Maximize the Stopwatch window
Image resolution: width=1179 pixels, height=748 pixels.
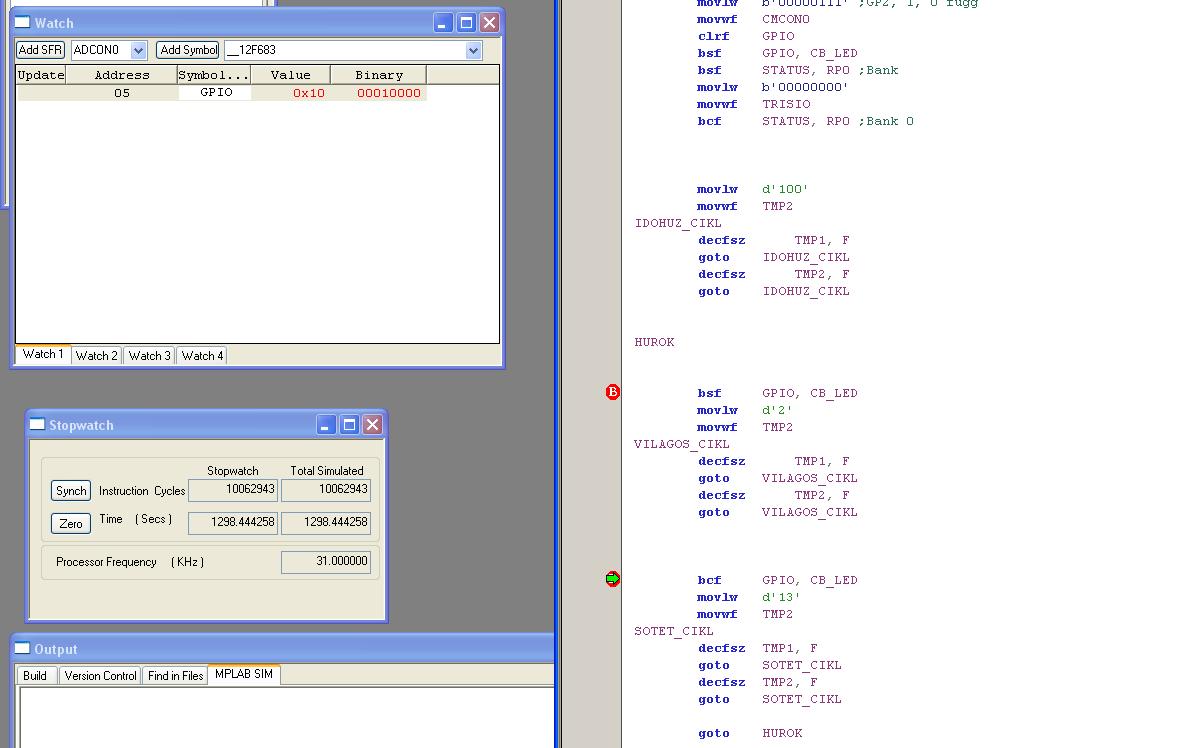(349, 425)
